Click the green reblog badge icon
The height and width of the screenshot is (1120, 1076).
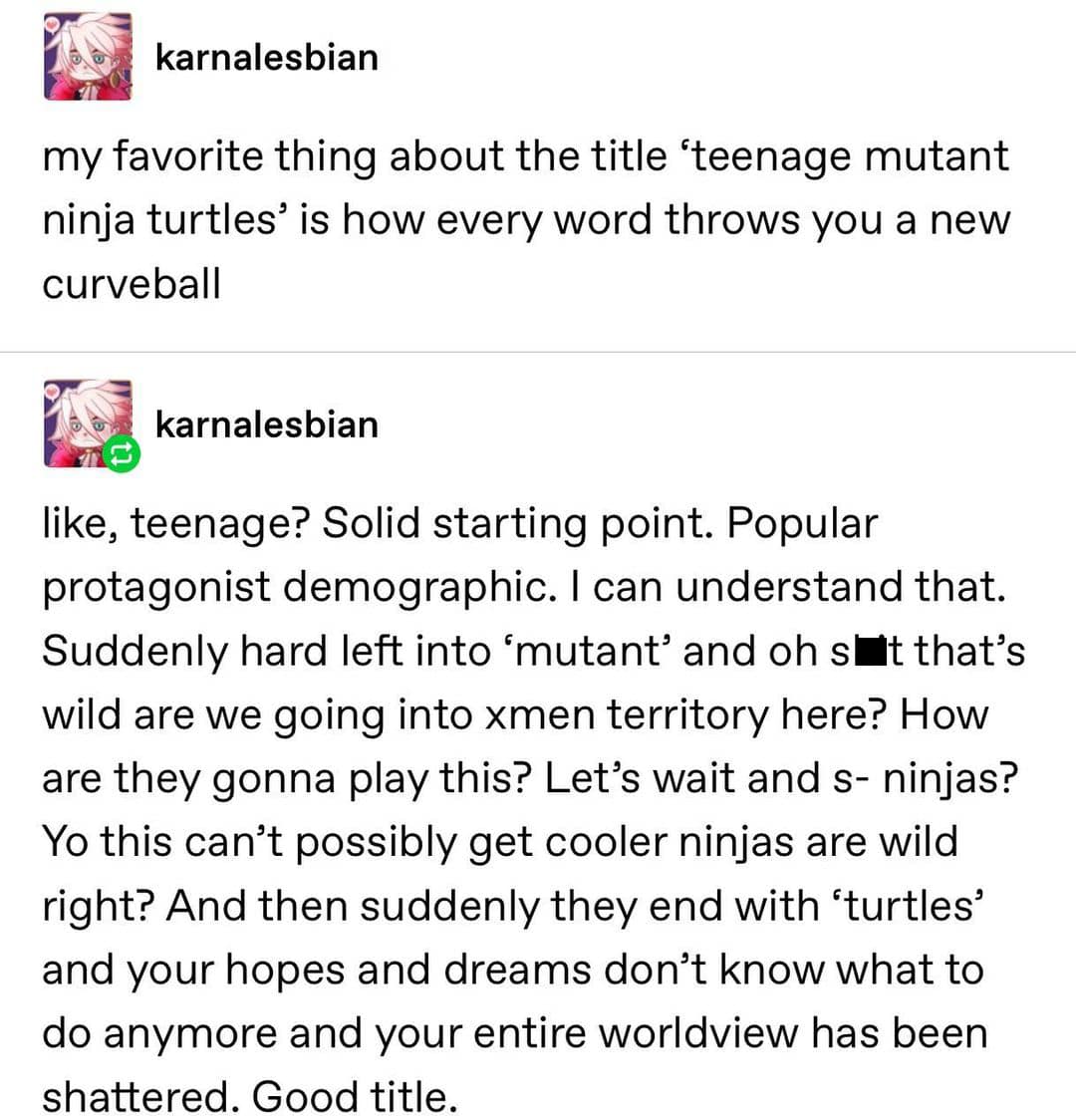pos(121,454)
